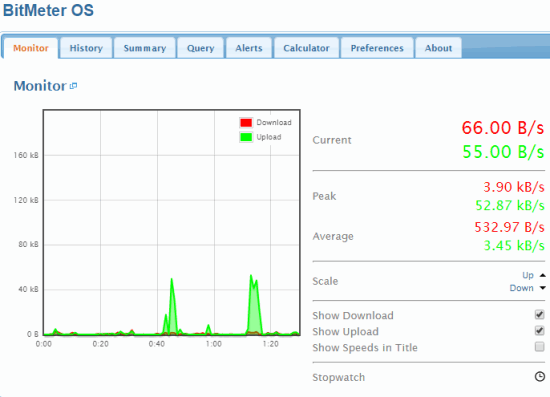Image resolution: width=550 pixels, height=397 pixels.
Task: Click the Down scale link
Action: 522,288
